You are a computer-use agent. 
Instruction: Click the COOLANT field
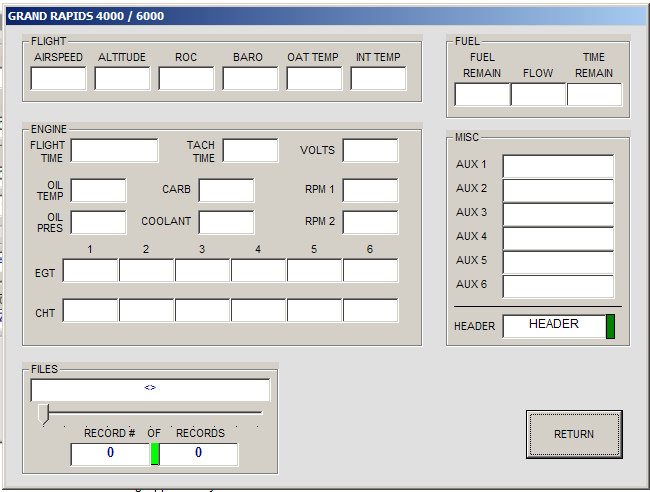(x=226, y=222)
